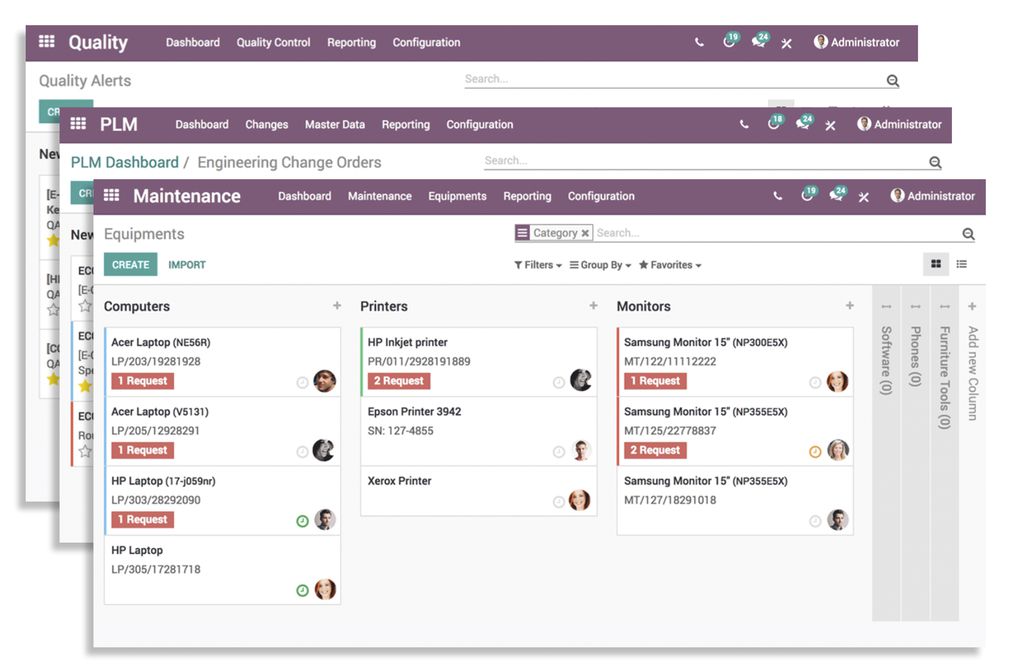The image size is (1011, 672).
Task: Click the green status circle on HP Laptop
Action: [x=302, y=590]
